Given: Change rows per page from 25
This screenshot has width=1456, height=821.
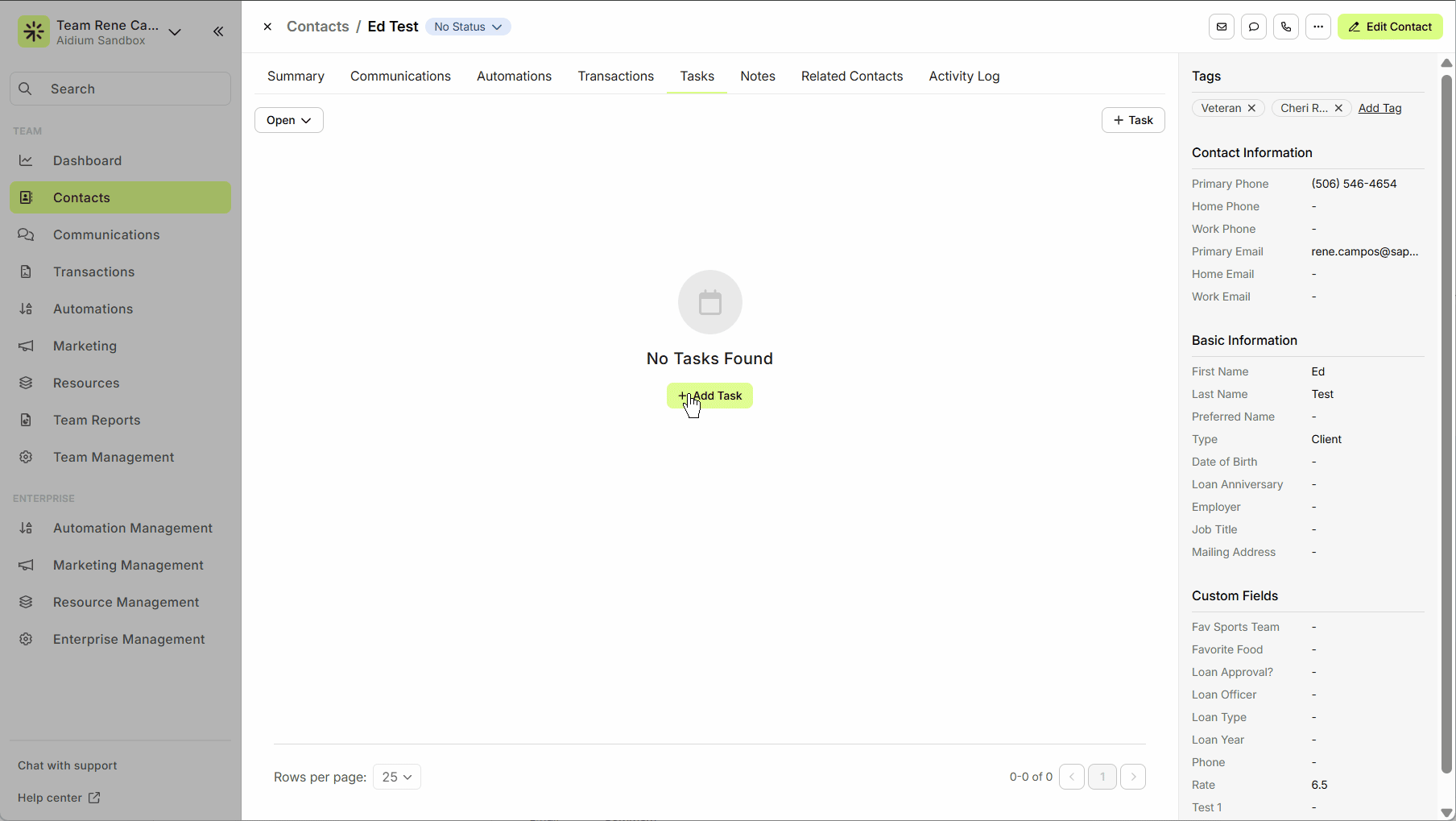Looking at the screenshot, I should [396, 777].
